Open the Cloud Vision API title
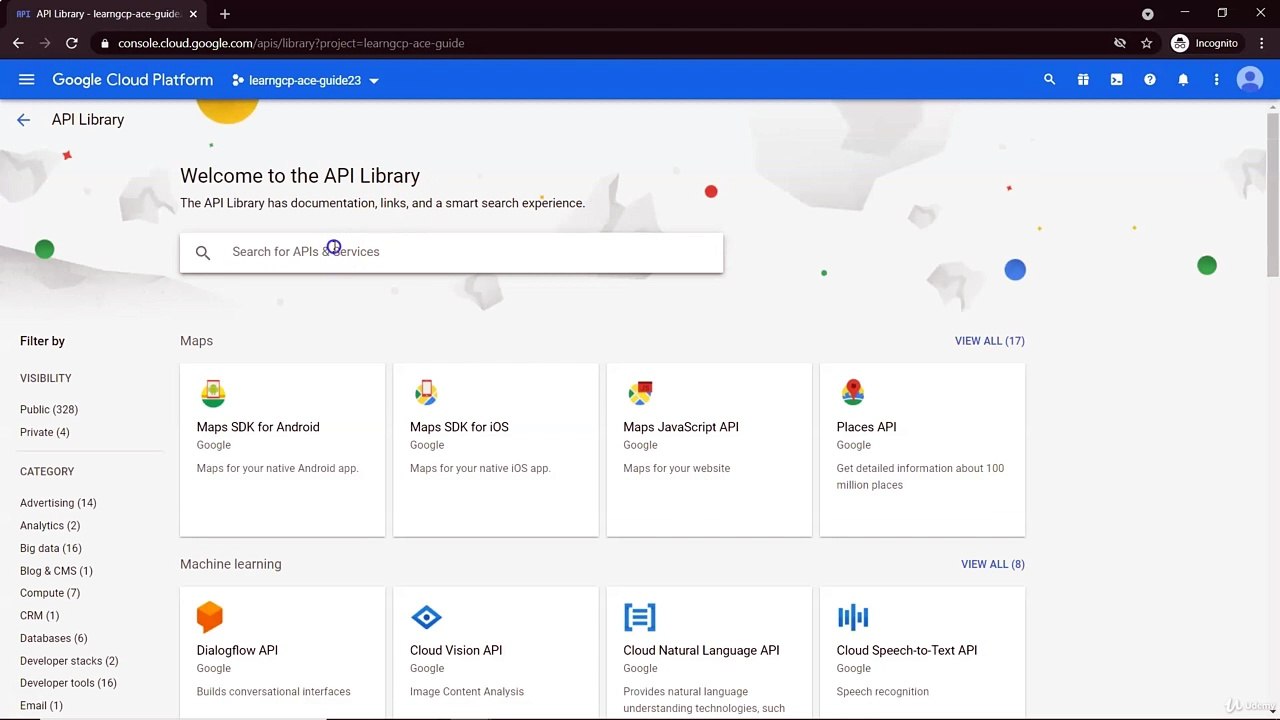 [x=456, y=650]
